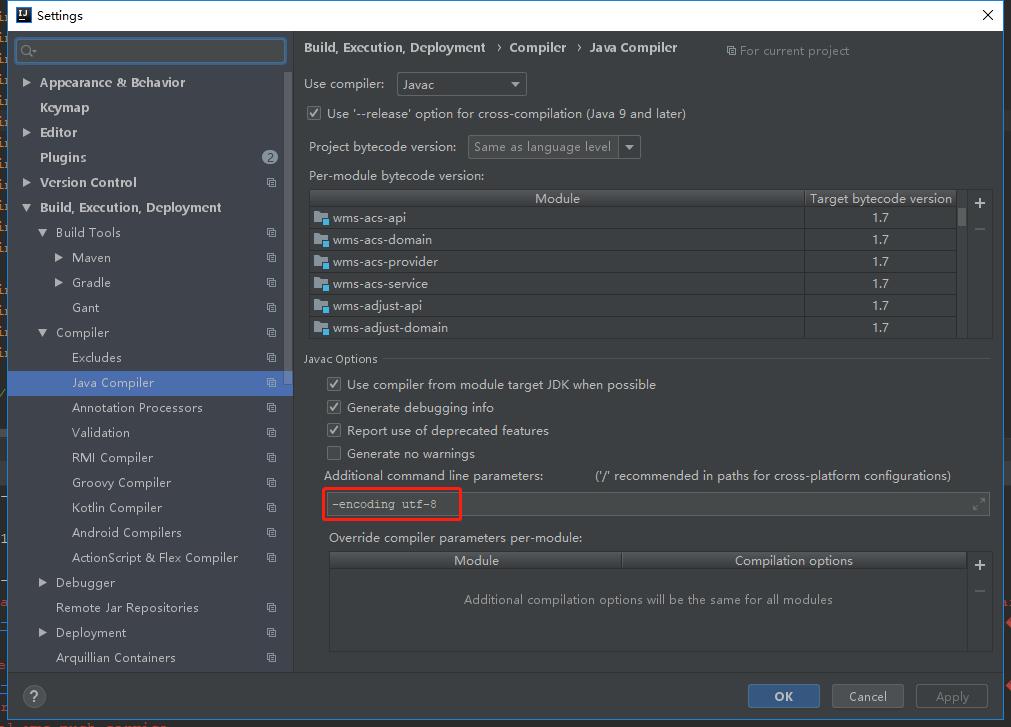Expand the Deployment node

pyautogui.click(x=43, y=633)
